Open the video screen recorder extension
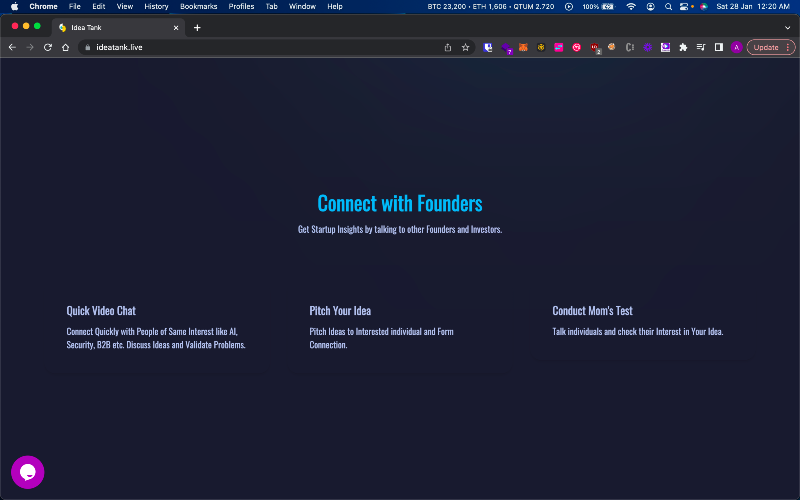The height and width of the screenshot is (500, 800). [x=665, y=47]
